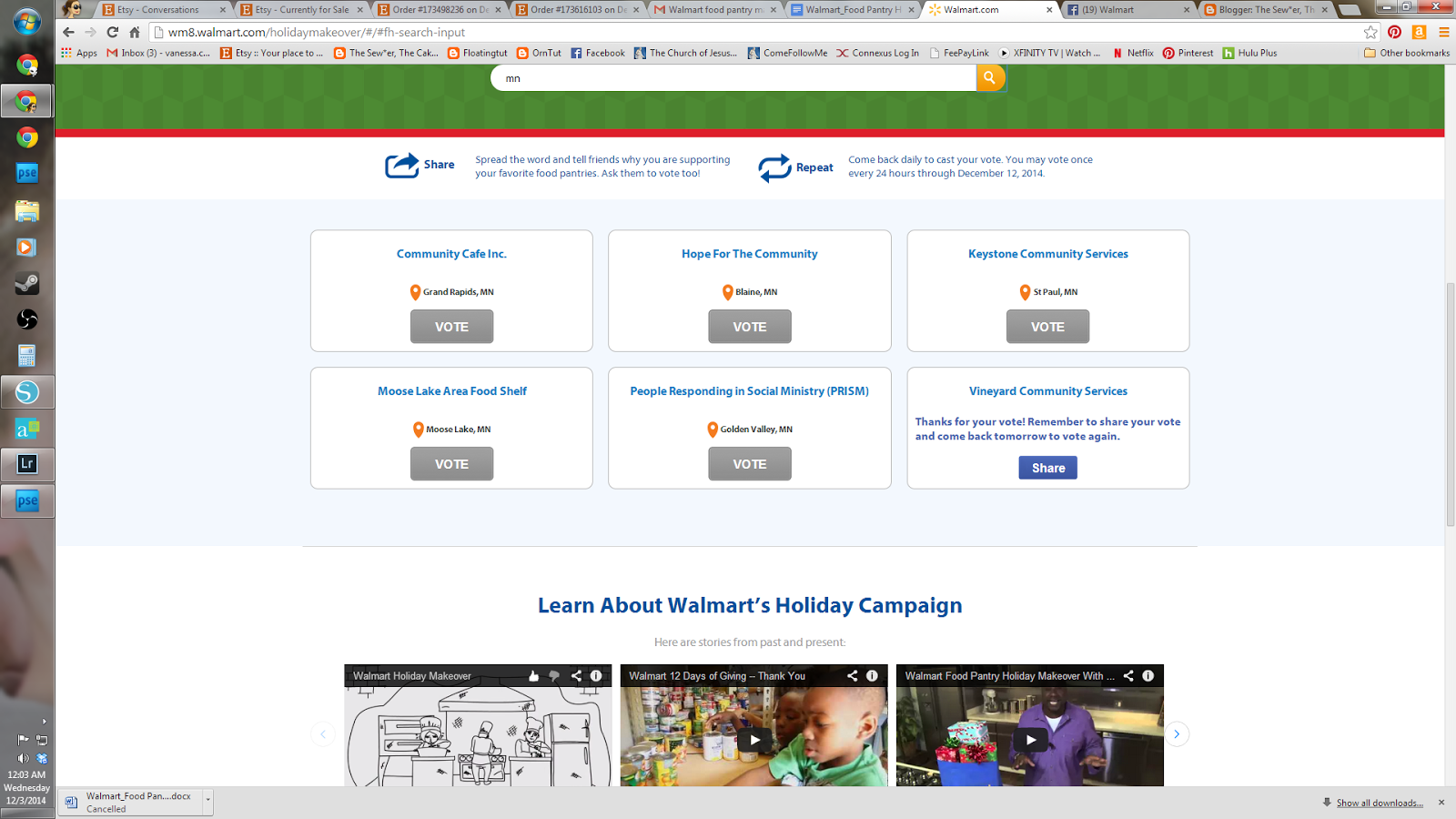This screenshot has width=1456, height=819.
Task: Open the Chrome hamburger menu
Action: point(1443,32)
